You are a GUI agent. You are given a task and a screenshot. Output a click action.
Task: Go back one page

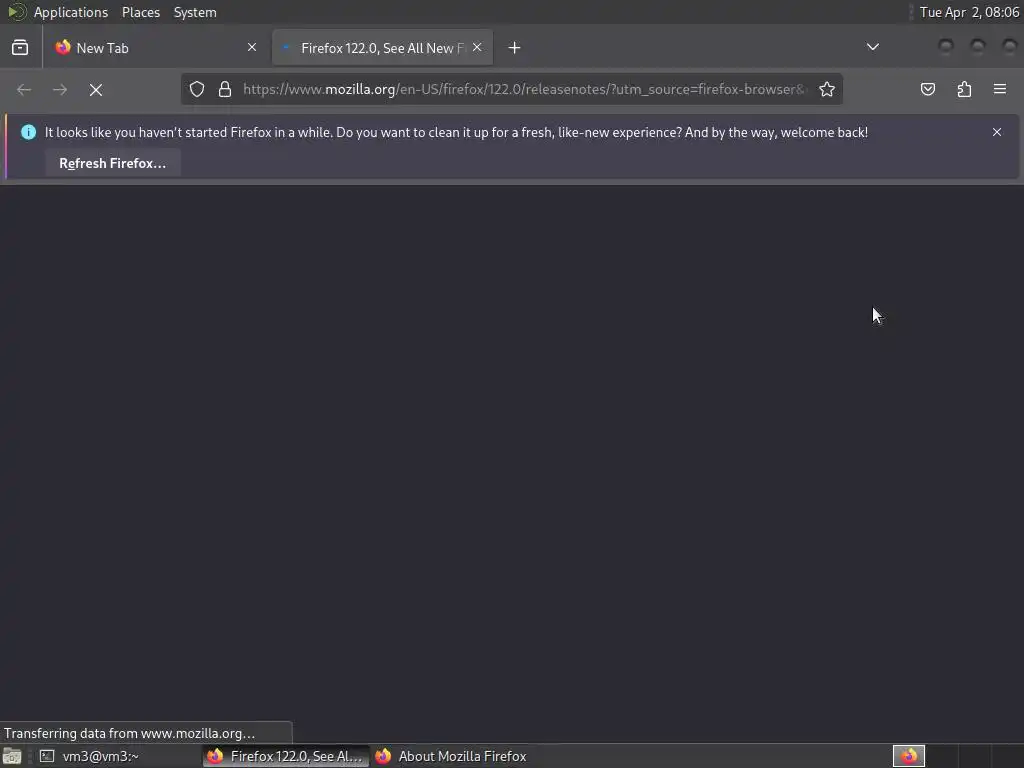[24, 89]
